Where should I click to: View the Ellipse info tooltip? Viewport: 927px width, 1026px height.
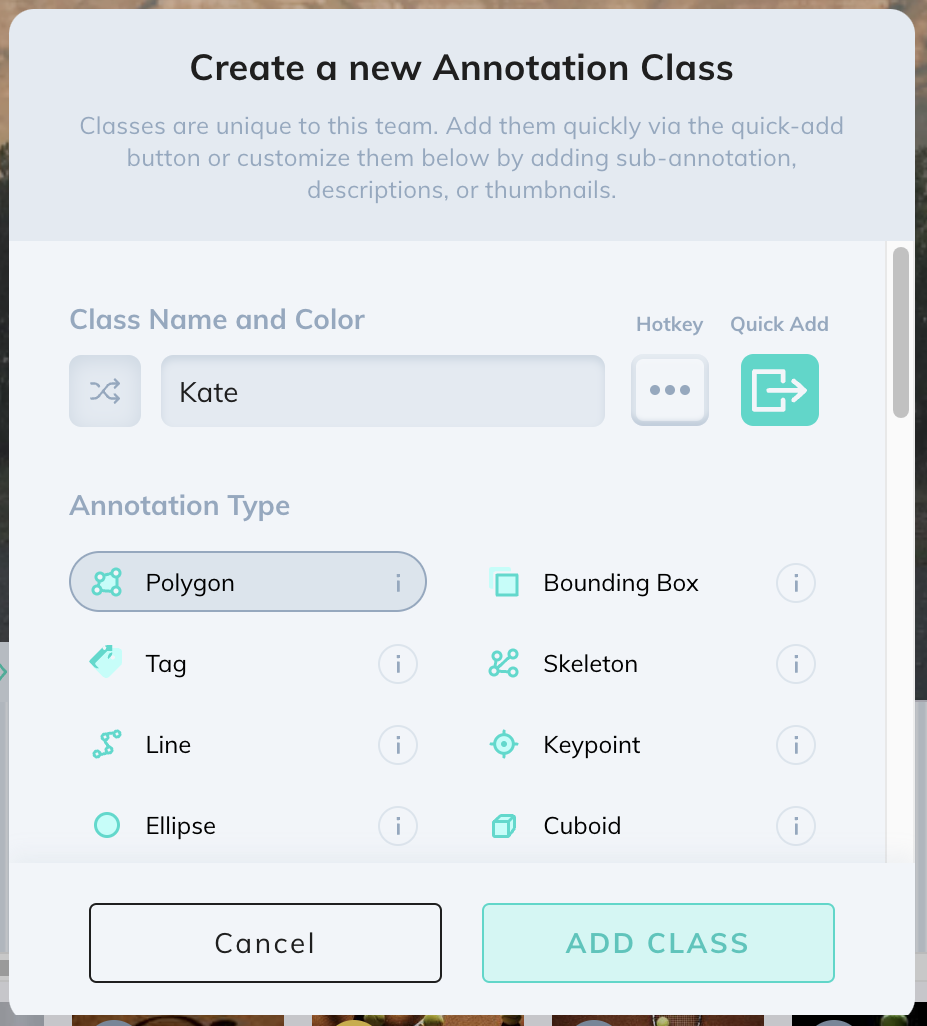click(397, 825)
